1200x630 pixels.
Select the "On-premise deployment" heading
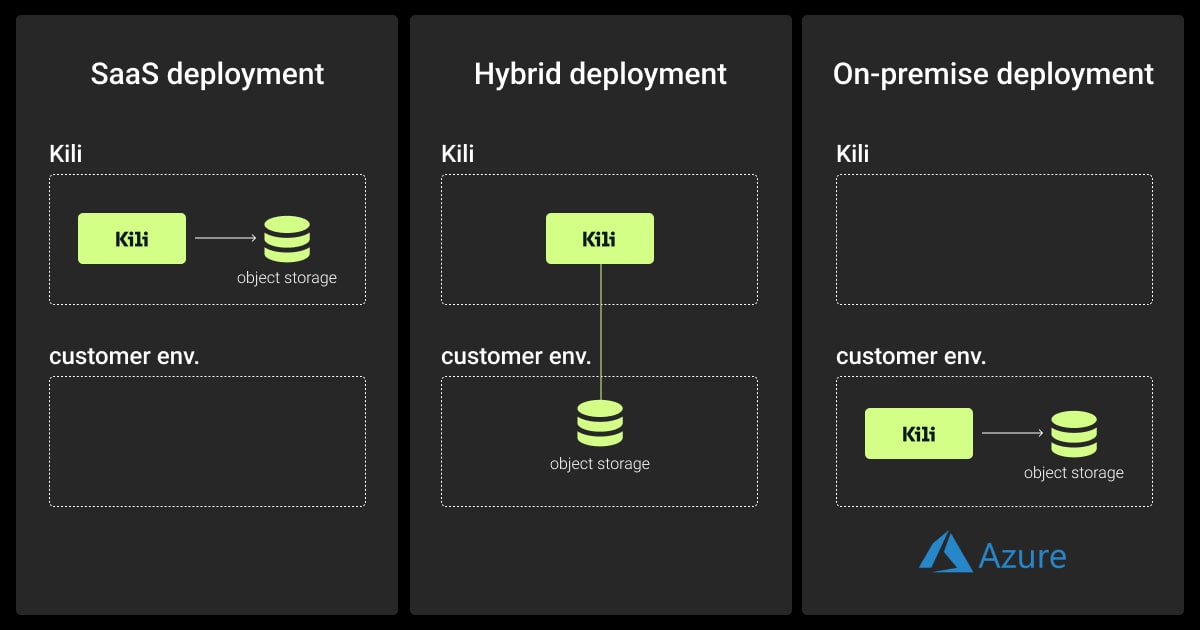click(x=993, y=74)
